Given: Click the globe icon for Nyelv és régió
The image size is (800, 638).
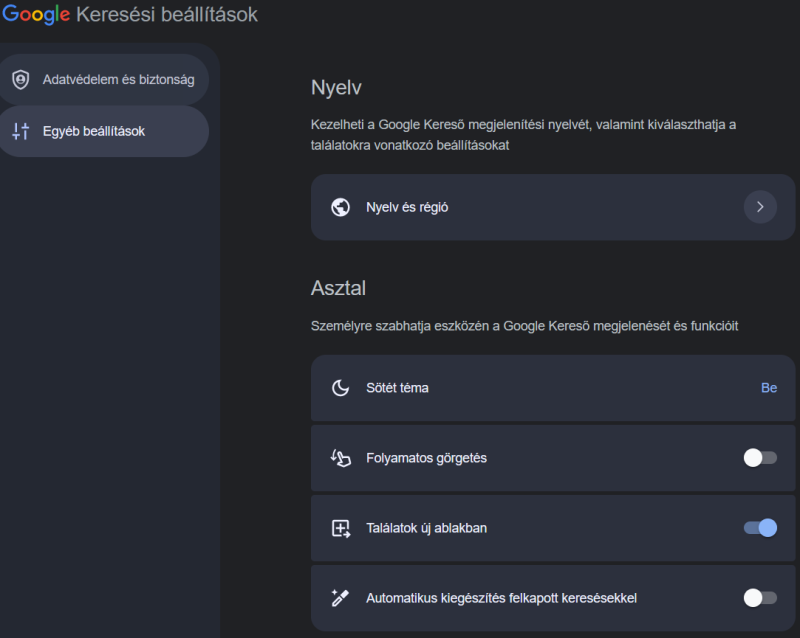Looking at the screenshot, I should [340, 207].
